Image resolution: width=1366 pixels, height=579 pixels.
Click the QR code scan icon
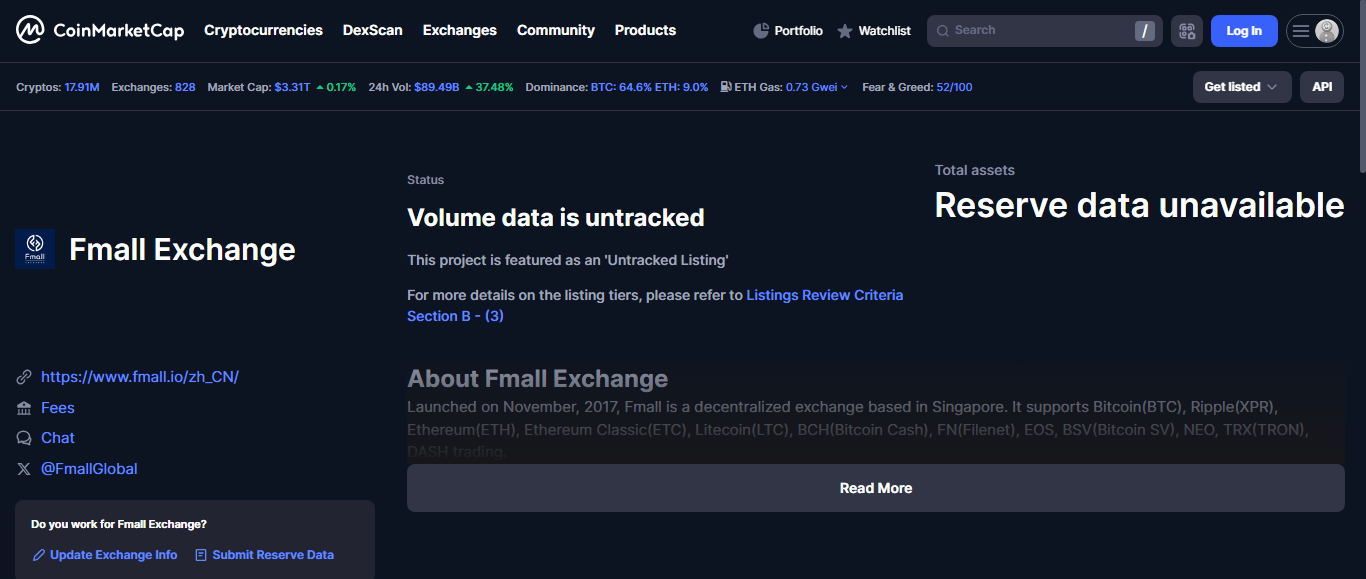1187,31
